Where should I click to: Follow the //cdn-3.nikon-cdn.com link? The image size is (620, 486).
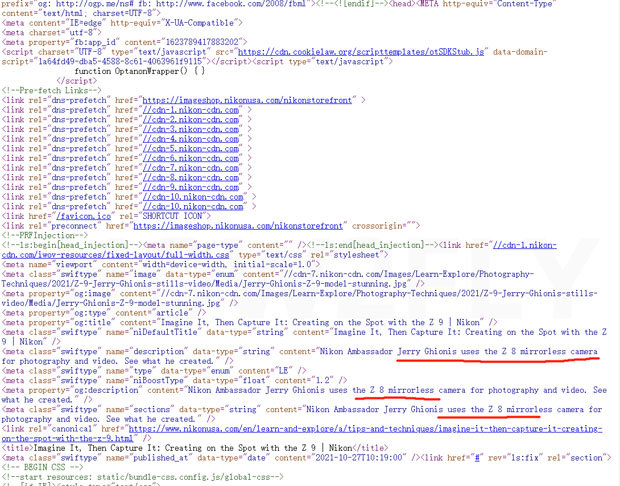click(x=191, y=129)
